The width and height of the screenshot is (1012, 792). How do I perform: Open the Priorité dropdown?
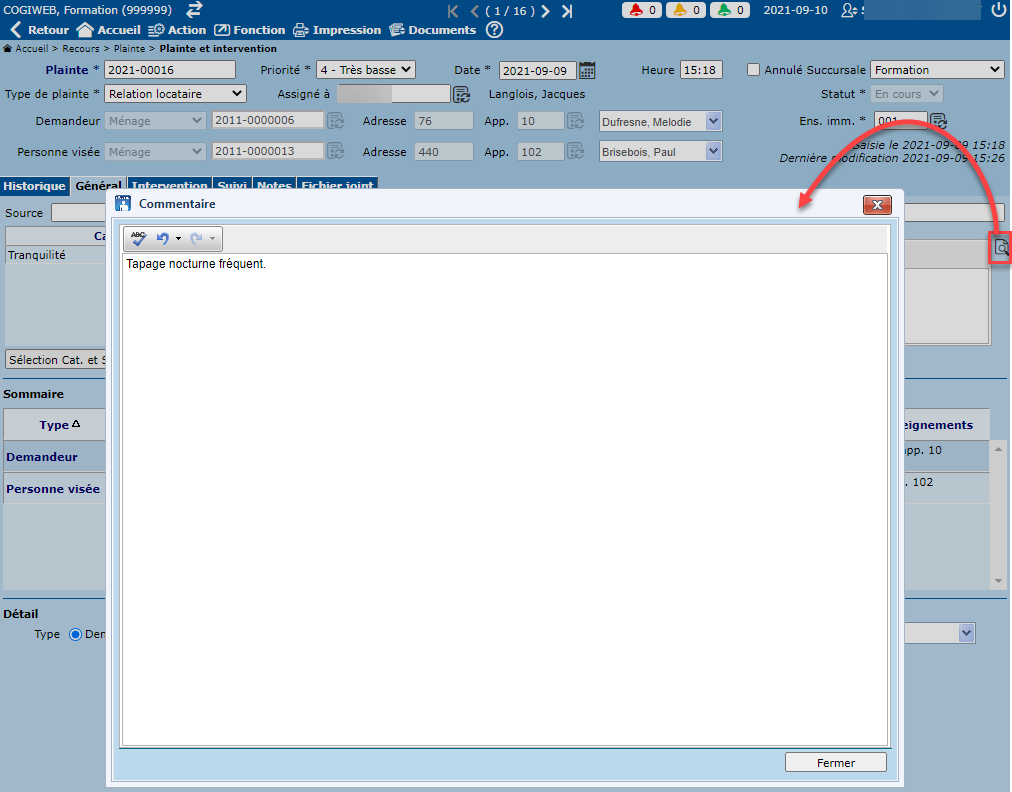pos(365,70)
